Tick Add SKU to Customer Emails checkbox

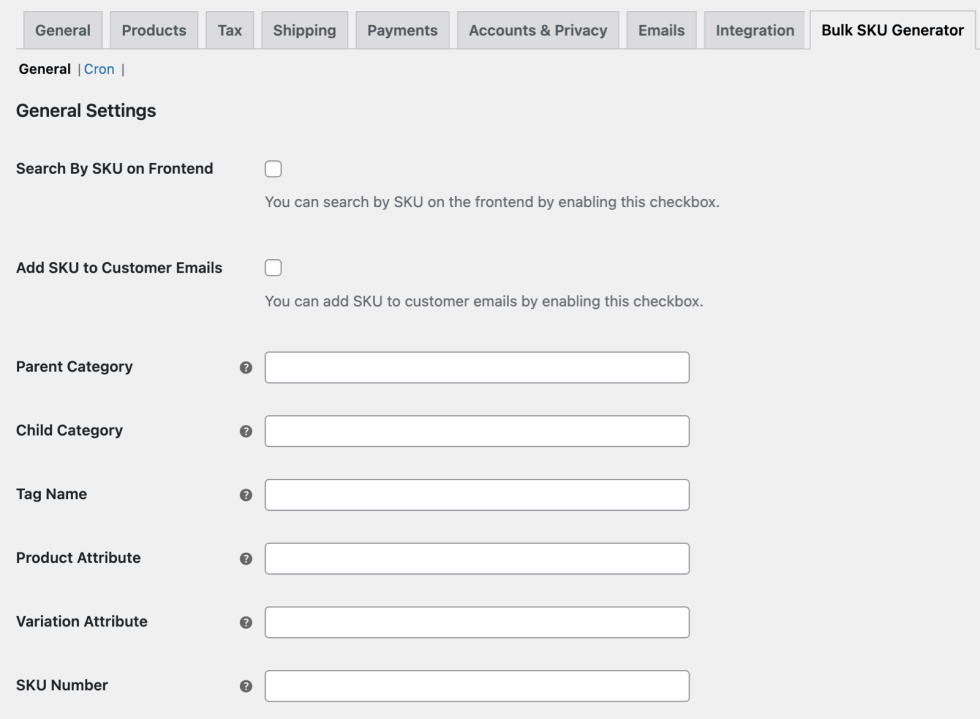pyautogui.click(x=273, y=268)
